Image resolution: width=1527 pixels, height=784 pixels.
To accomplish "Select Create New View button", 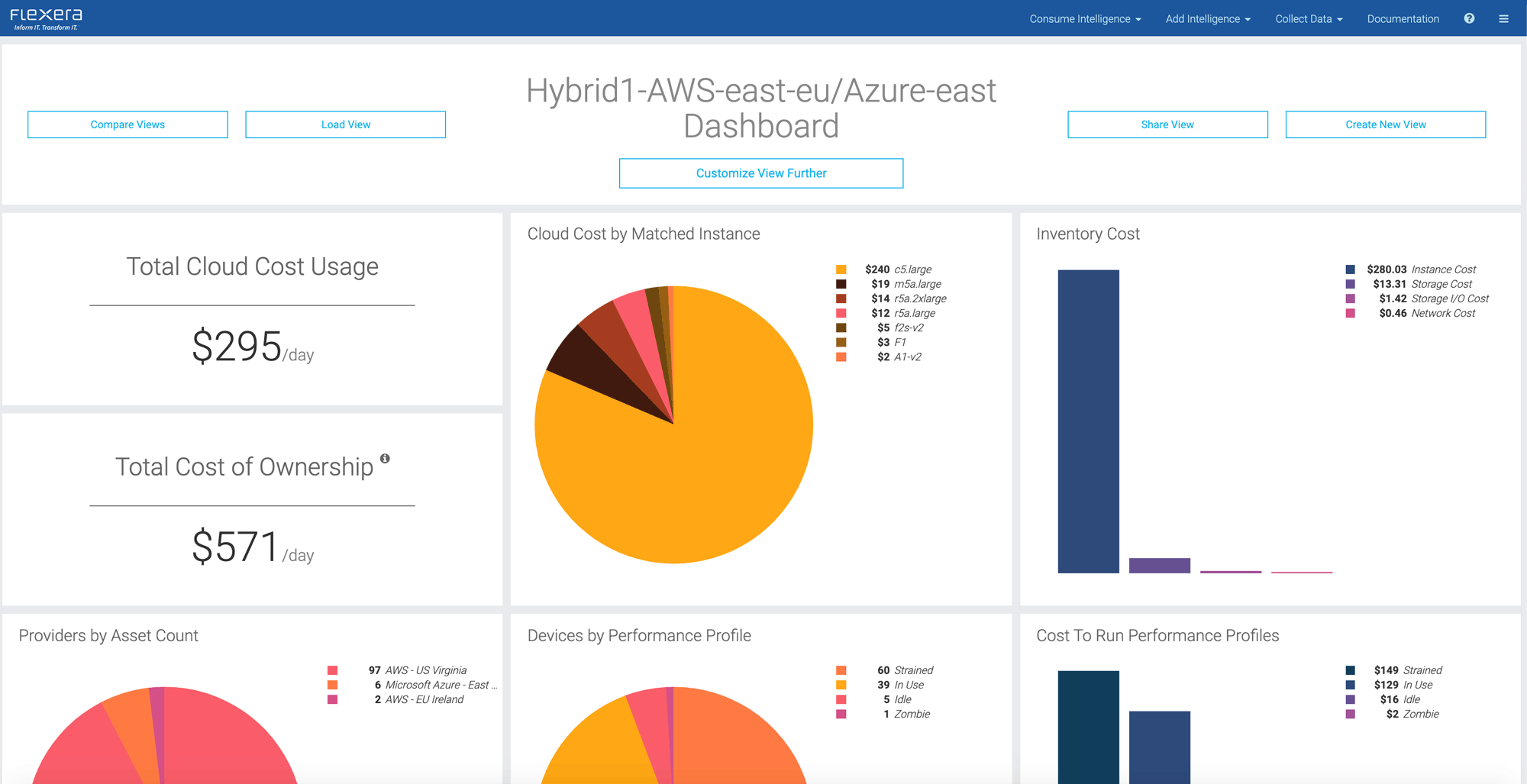I will (x=1385, y=124).
